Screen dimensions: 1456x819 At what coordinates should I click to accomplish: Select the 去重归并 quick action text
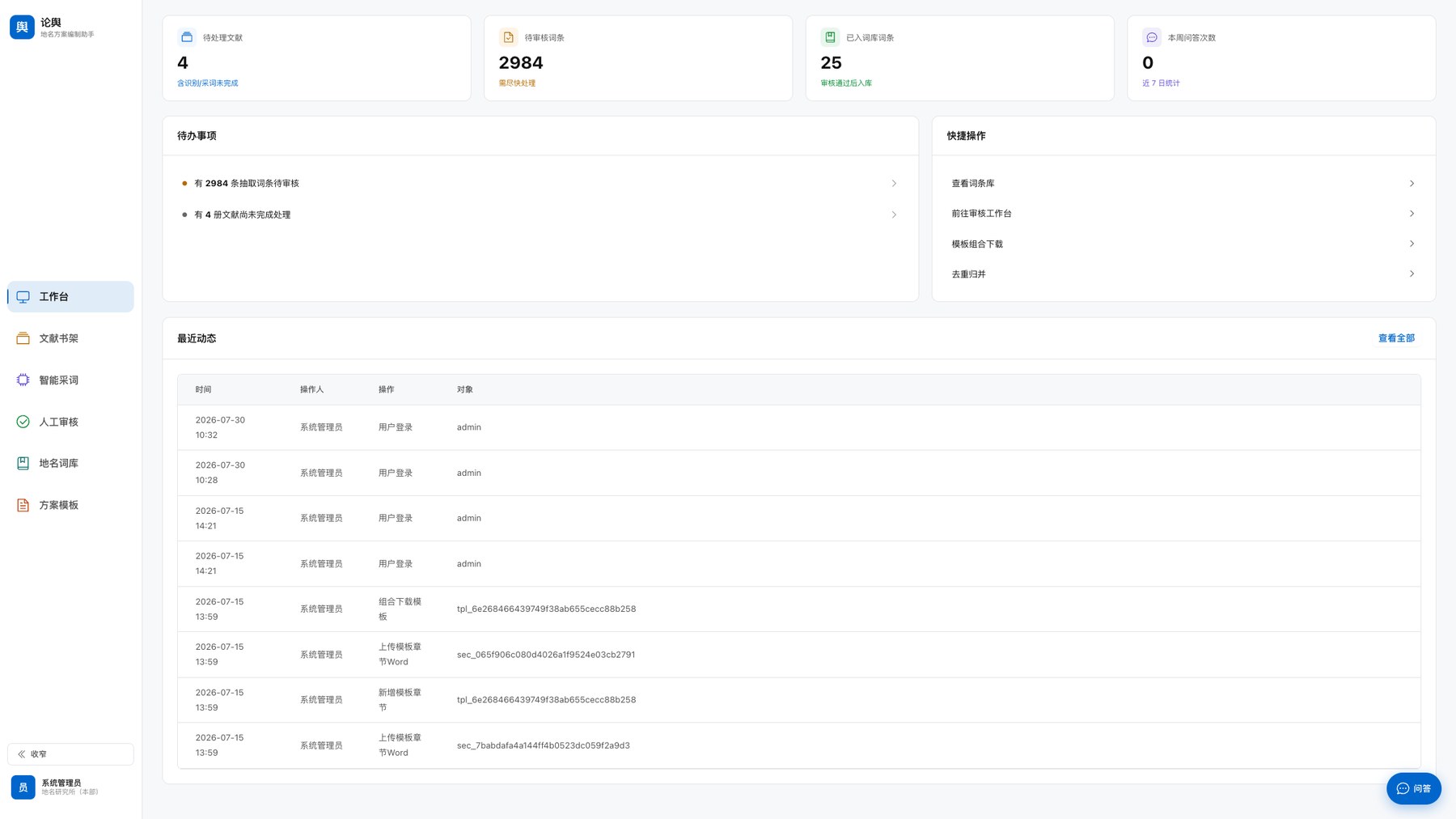[968, 274]
